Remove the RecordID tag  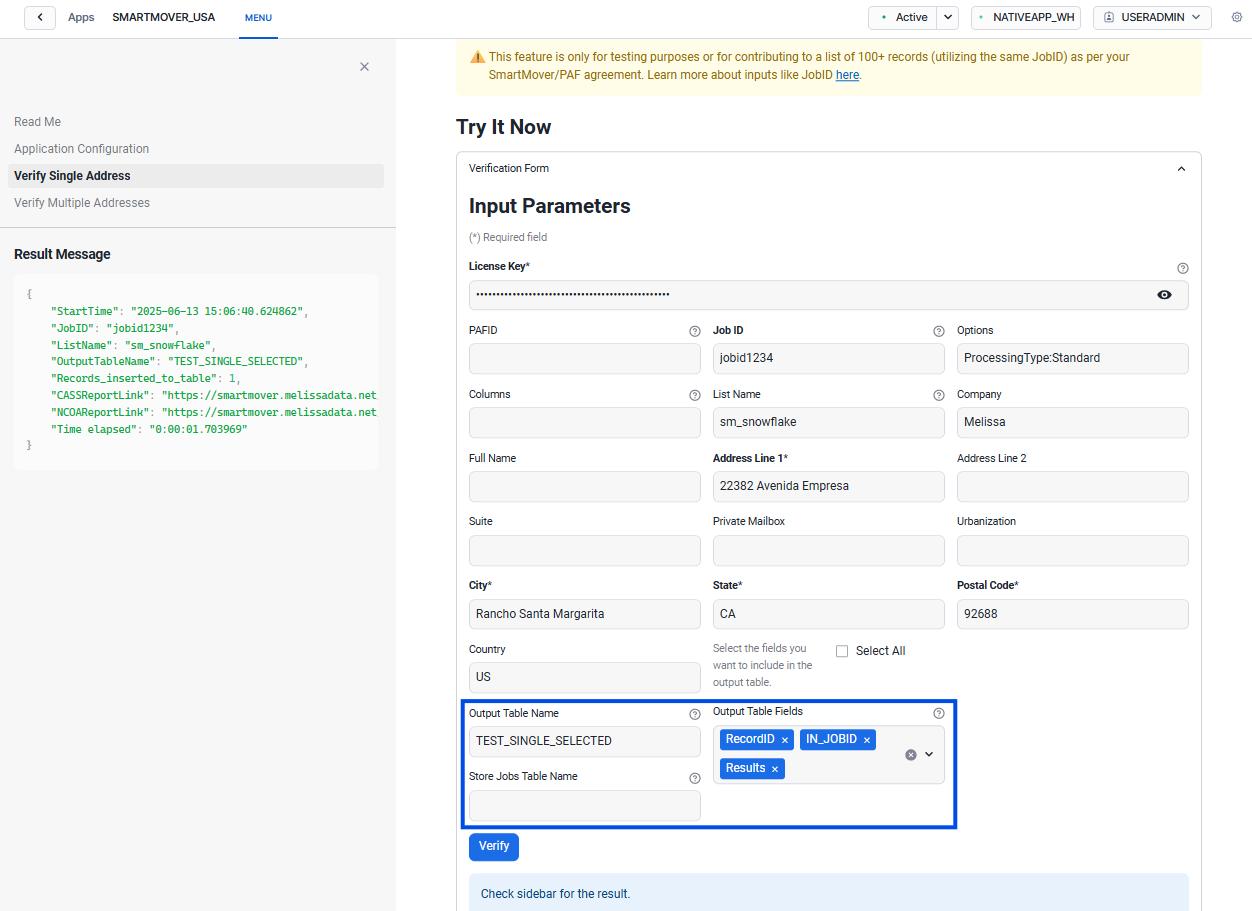point(785,740)
